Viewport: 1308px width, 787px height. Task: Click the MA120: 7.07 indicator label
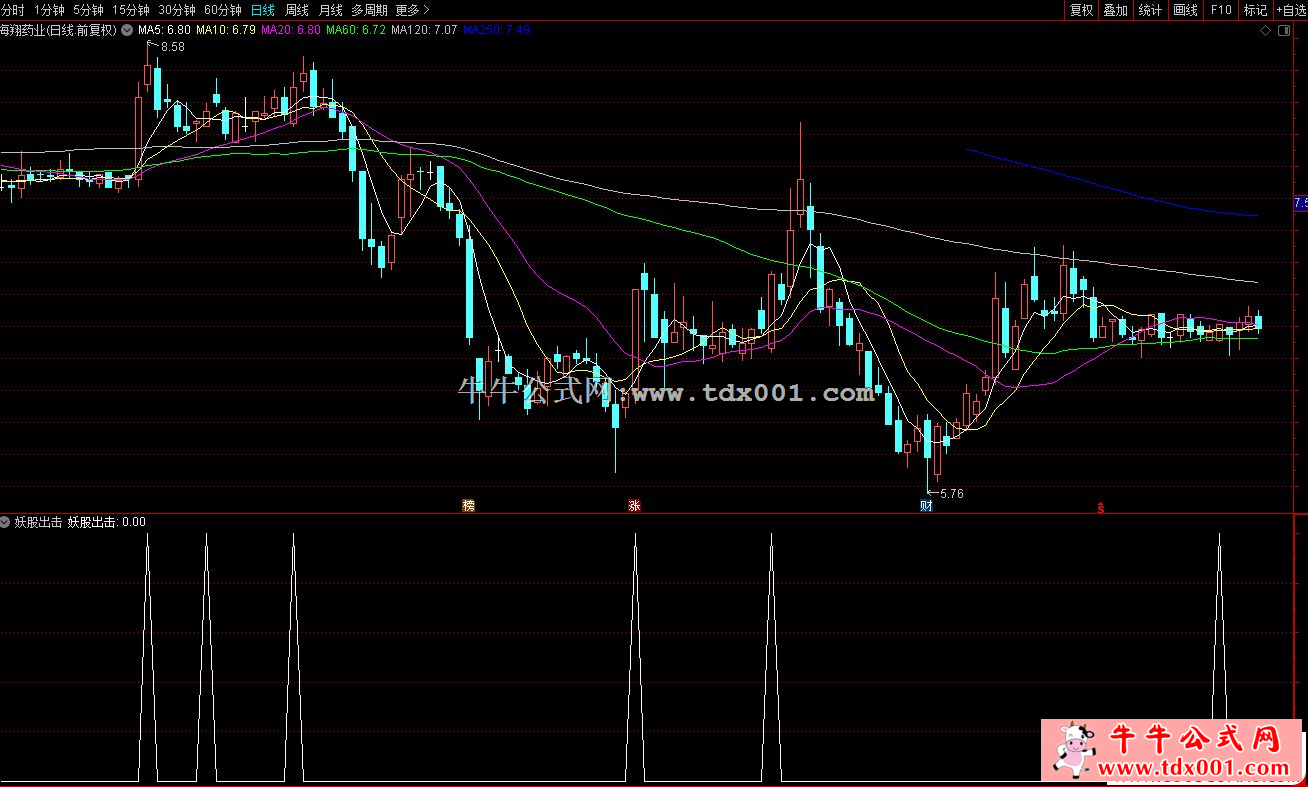click(424, 30)
